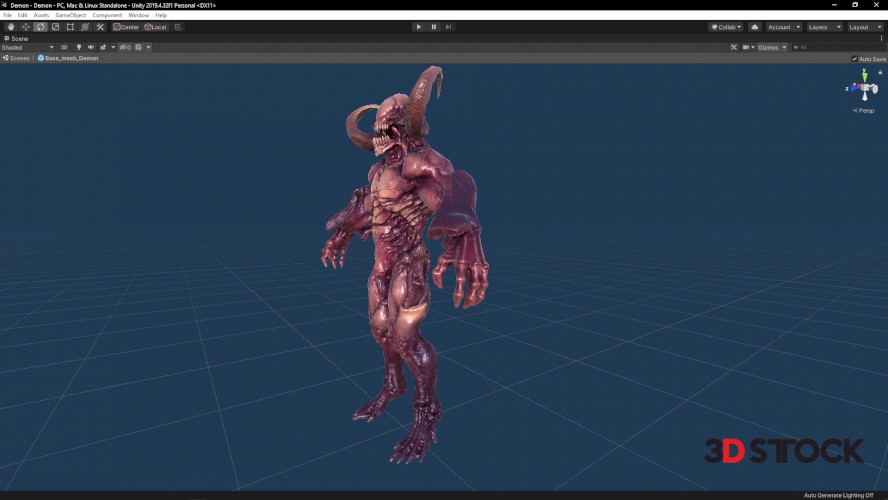The height and width of the screenshot is (500, 888).
Task: Open Scene tab context menu dots
Action: point(881,39)
